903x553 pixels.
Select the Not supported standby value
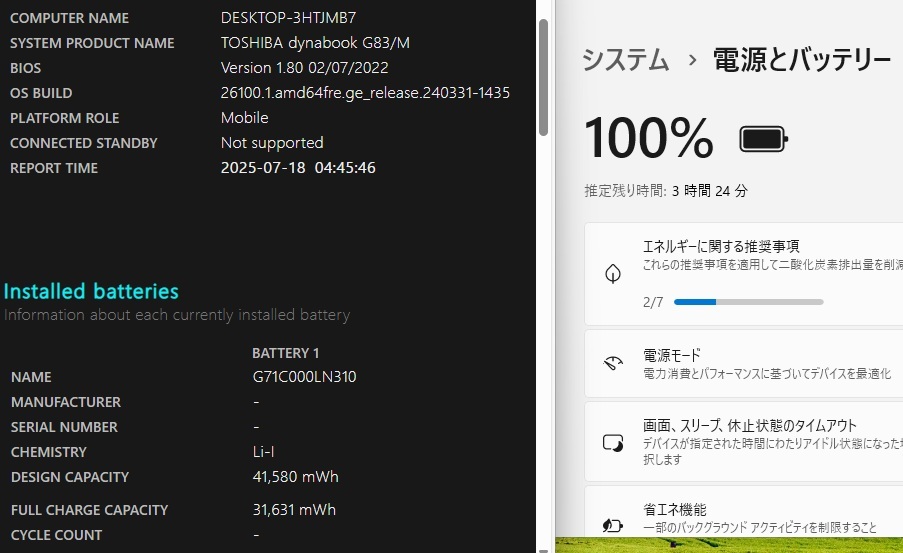272,143
